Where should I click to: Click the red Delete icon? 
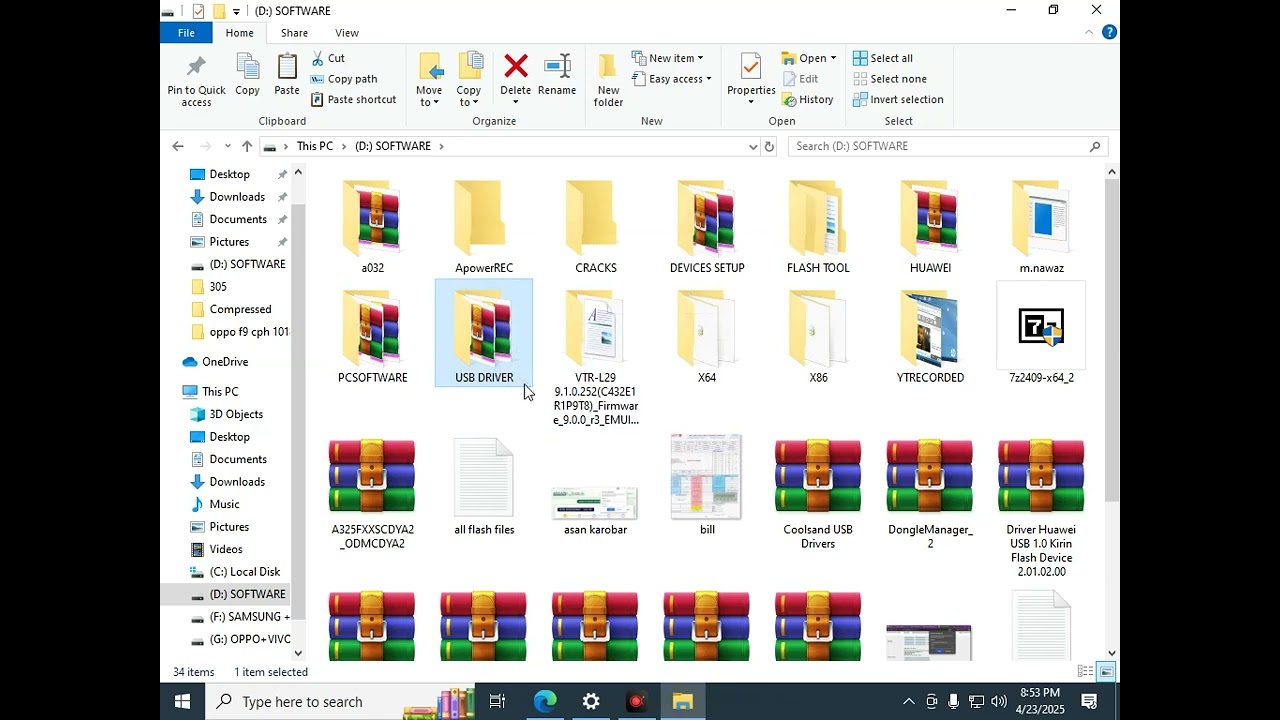[516, 67]
